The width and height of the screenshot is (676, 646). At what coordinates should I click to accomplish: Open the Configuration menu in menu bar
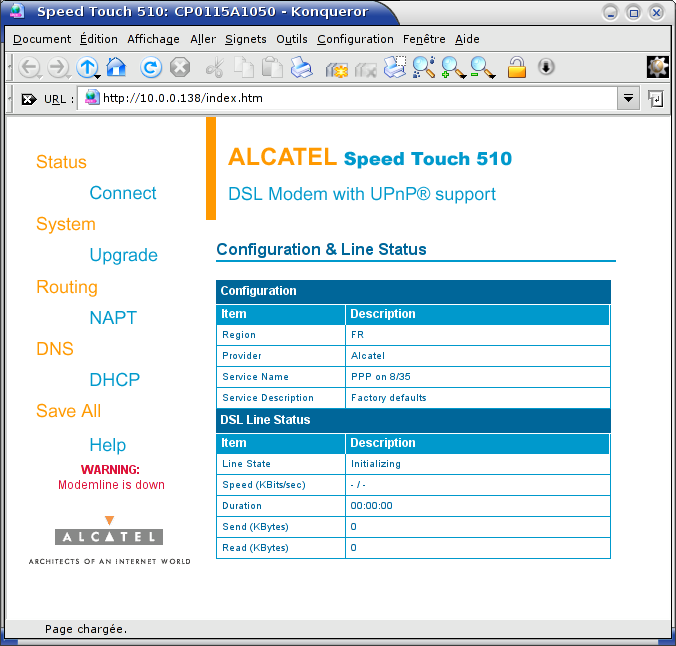pos(355,39)
